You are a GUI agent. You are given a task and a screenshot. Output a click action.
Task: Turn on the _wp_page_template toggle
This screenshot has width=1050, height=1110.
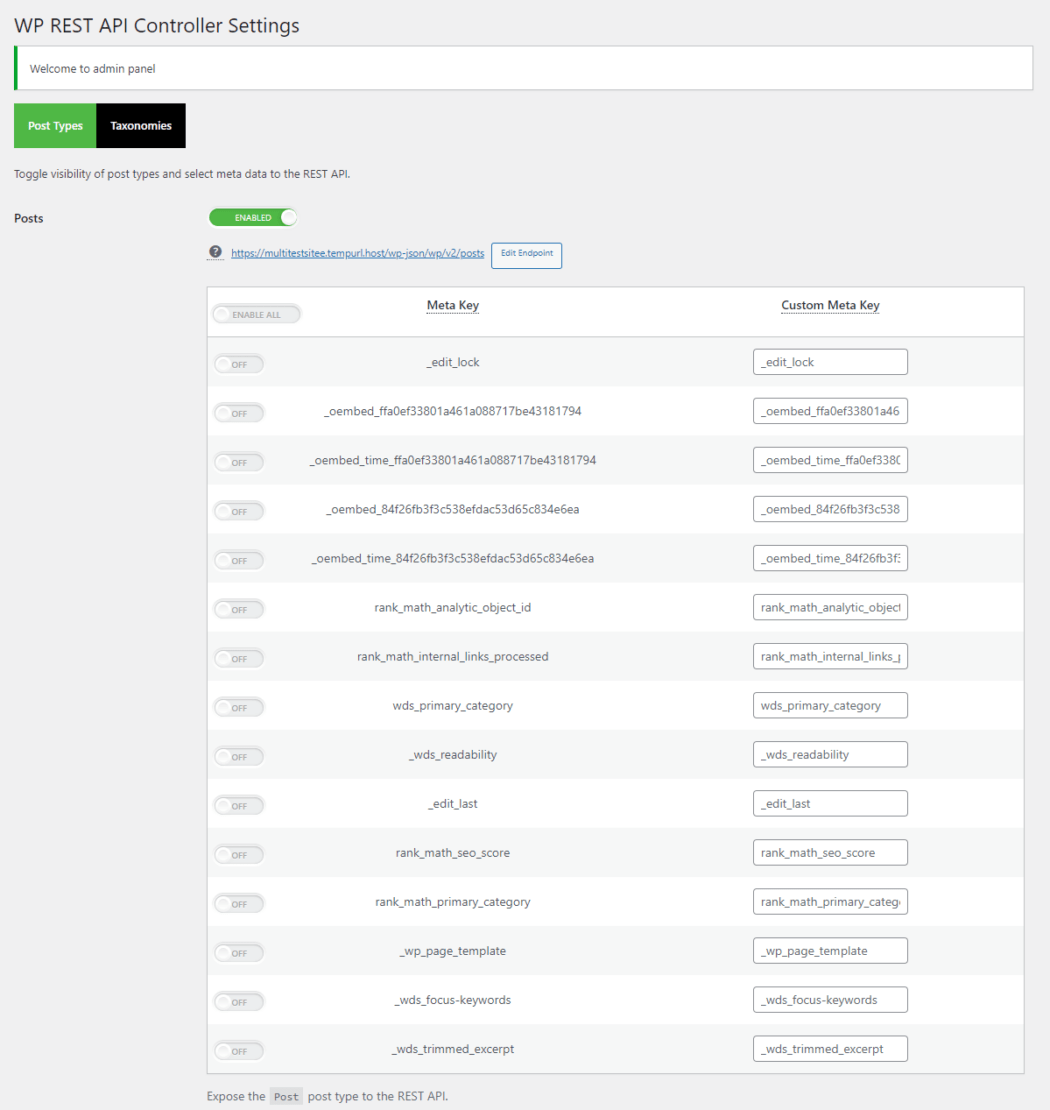239,953
